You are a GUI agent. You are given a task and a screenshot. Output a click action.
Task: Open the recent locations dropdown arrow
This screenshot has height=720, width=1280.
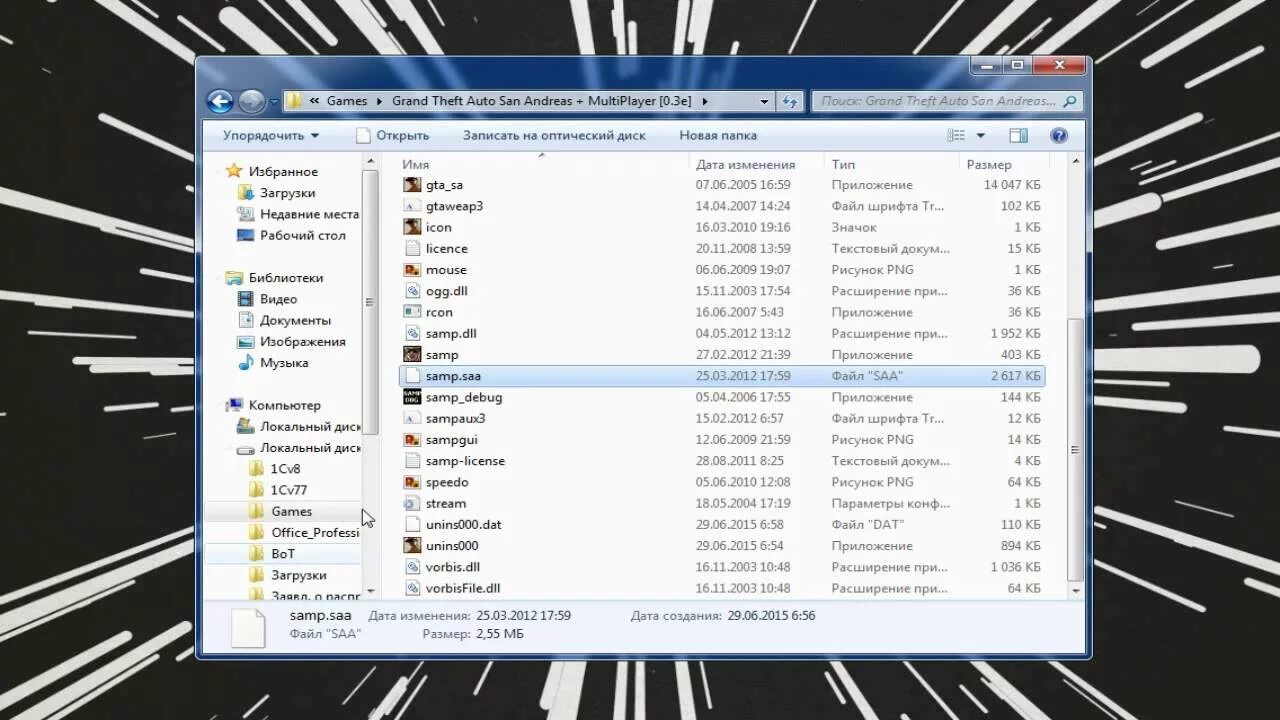click(274, 102)
